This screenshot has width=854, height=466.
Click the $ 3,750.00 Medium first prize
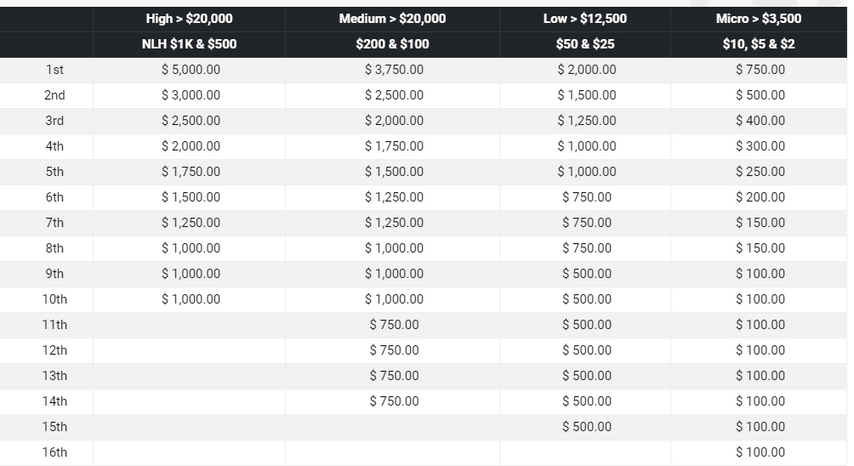coord(394,70)
